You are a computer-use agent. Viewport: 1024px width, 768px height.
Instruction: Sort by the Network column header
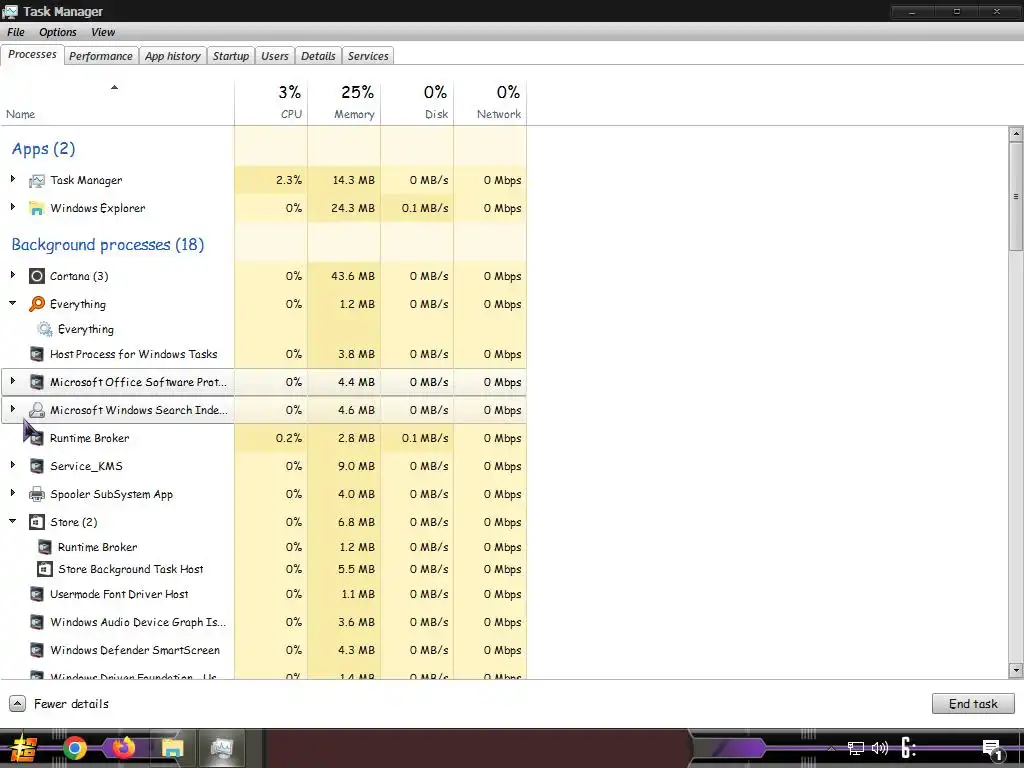[x=490, y=102]
